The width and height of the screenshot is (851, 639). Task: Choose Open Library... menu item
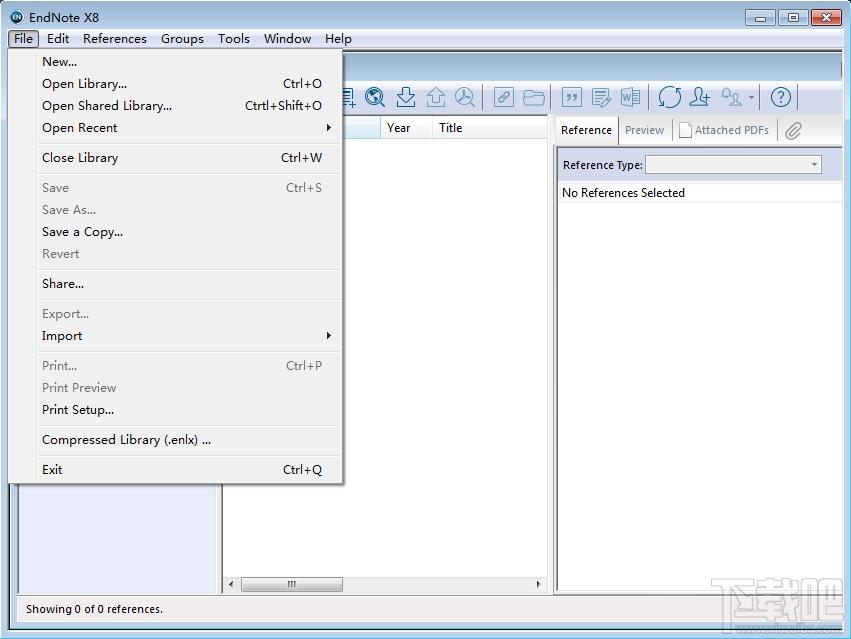(x=189, y=84)
